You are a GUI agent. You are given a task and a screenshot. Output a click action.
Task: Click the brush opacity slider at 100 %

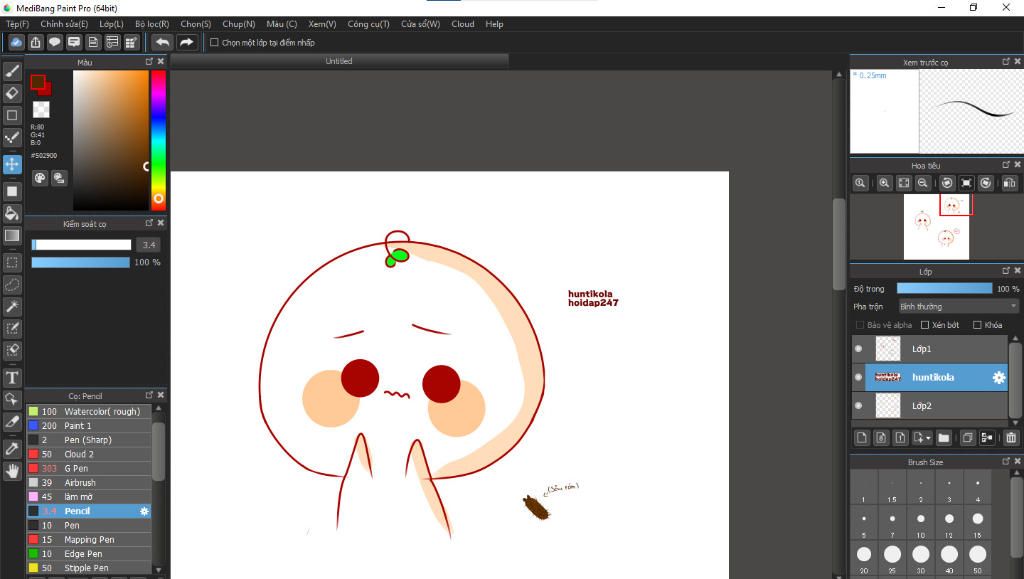tap(81, 262)
